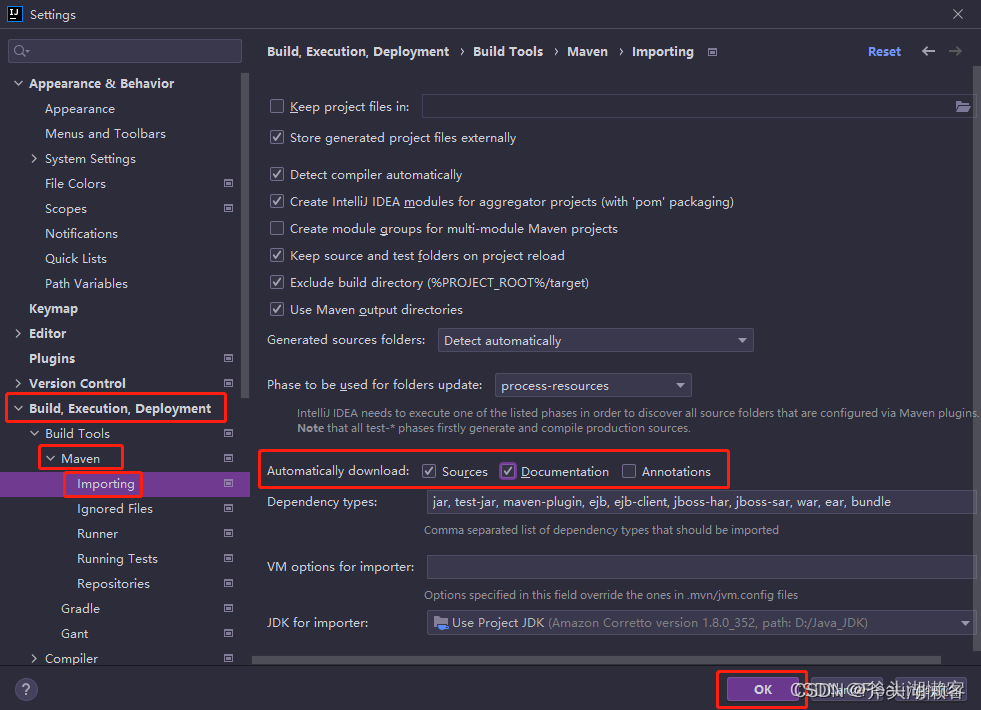This screenshot has height=710, width=981.
Task: Click project-level icon beside Gradle
Action: coord(228,609)
